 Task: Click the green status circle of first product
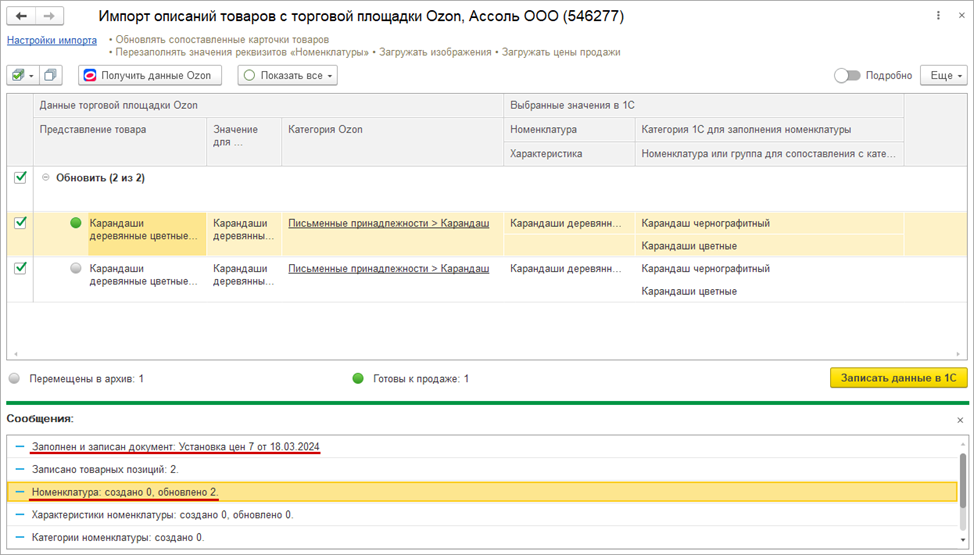(x=76, y=223)
